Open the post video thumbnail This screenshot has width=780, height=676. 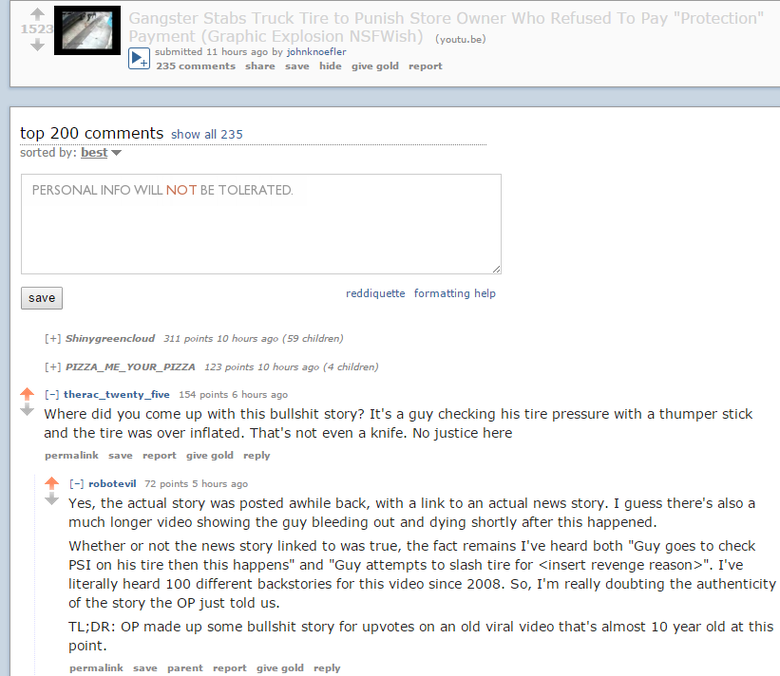tap(88, 30)
